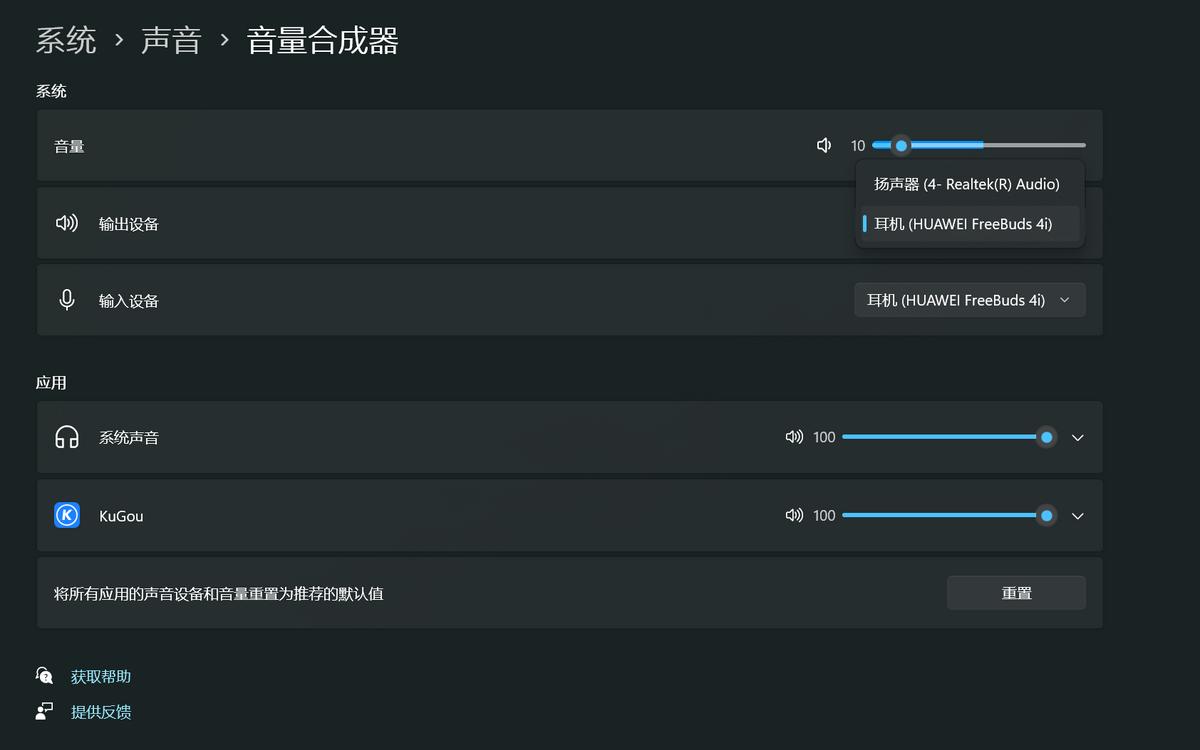Screen dimensions: 1200x750
Task: Click 系统 in the breadcrumb path
Action: (66, 40)
